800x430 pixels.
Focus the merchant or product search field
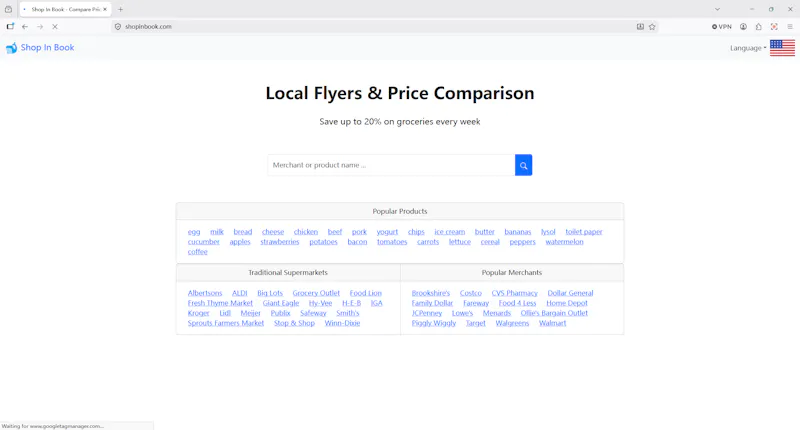point(391,165)
